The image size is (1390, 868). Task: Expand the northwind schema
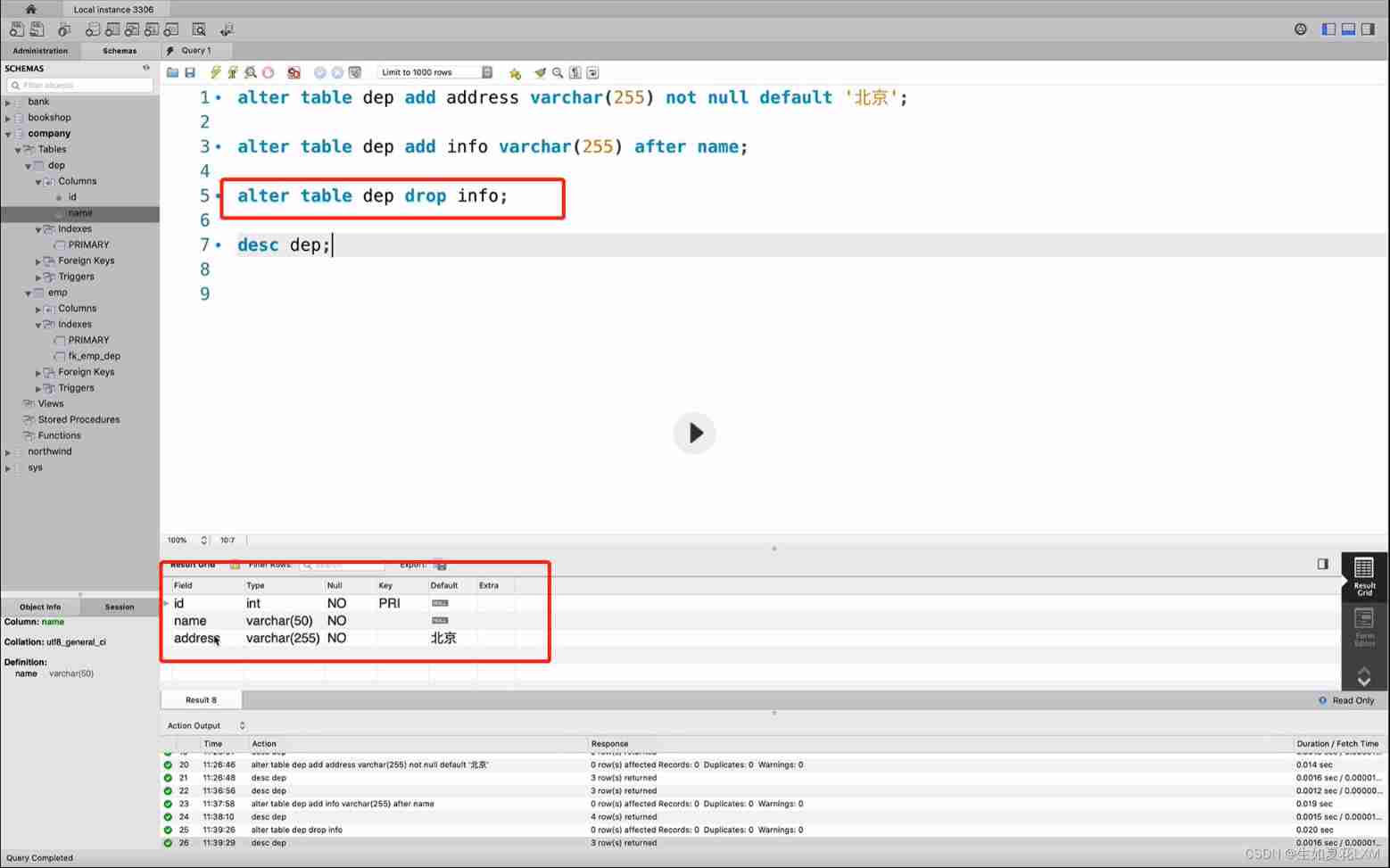click(x=8, y=452)
